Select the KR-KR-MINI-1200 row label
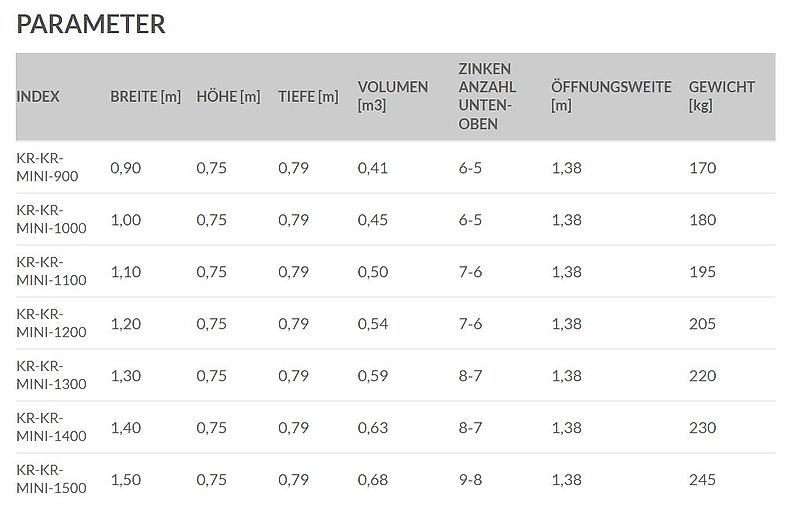The width and height of the screenshot is (800, 509). click(51, 323)
